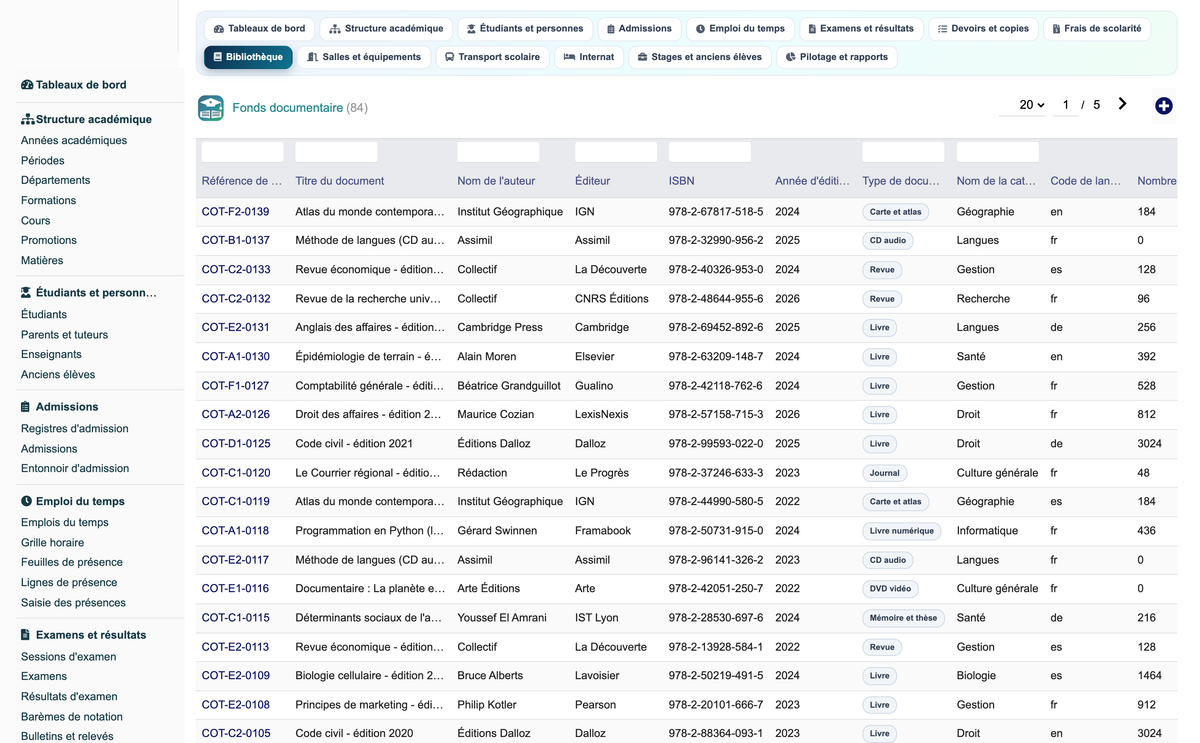
Task: Add a new document with plus icon
Action: 1163,106
